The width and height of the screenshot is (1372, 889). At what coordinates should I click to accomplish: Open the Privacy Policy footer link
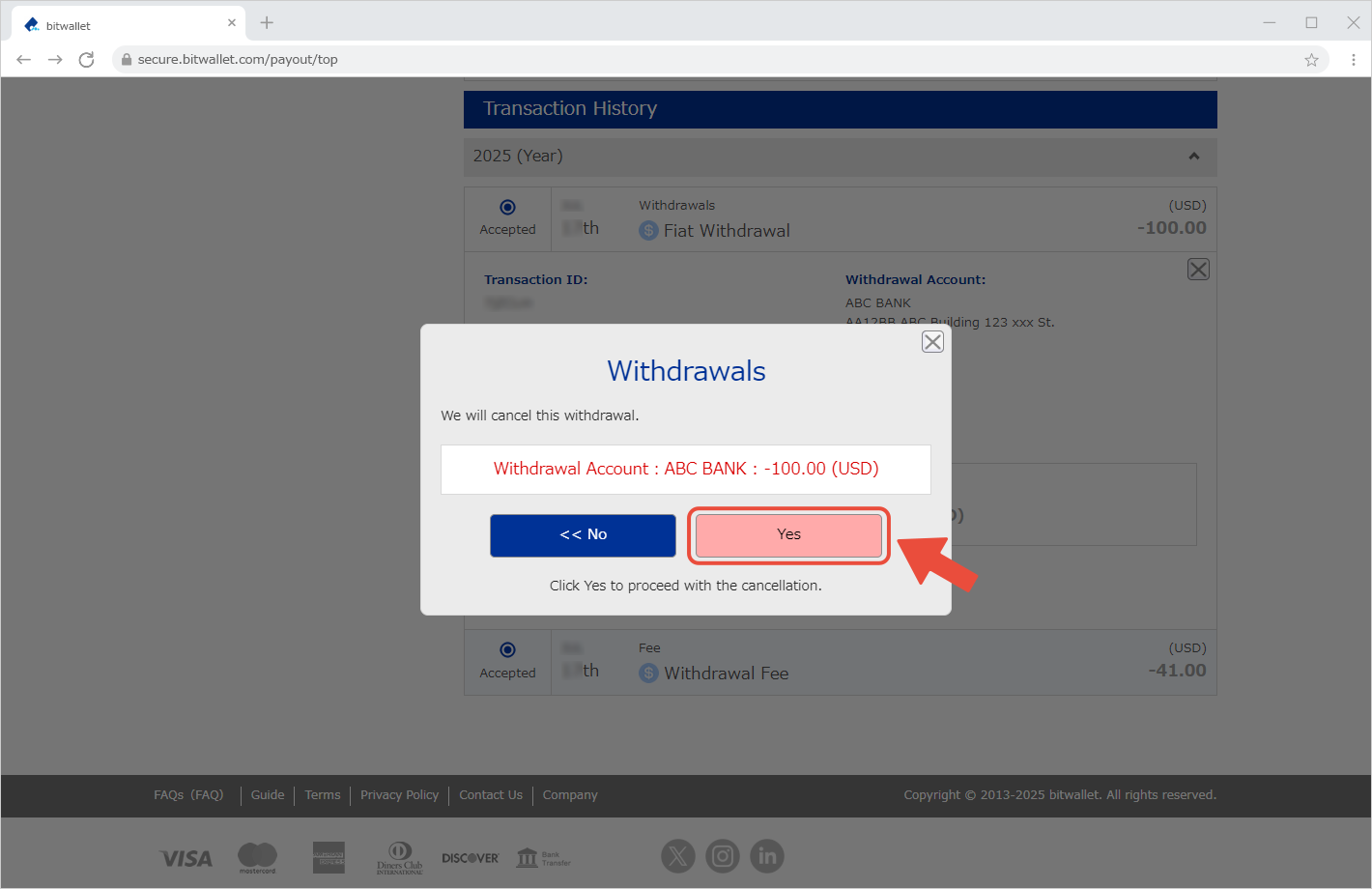(399, 795)
